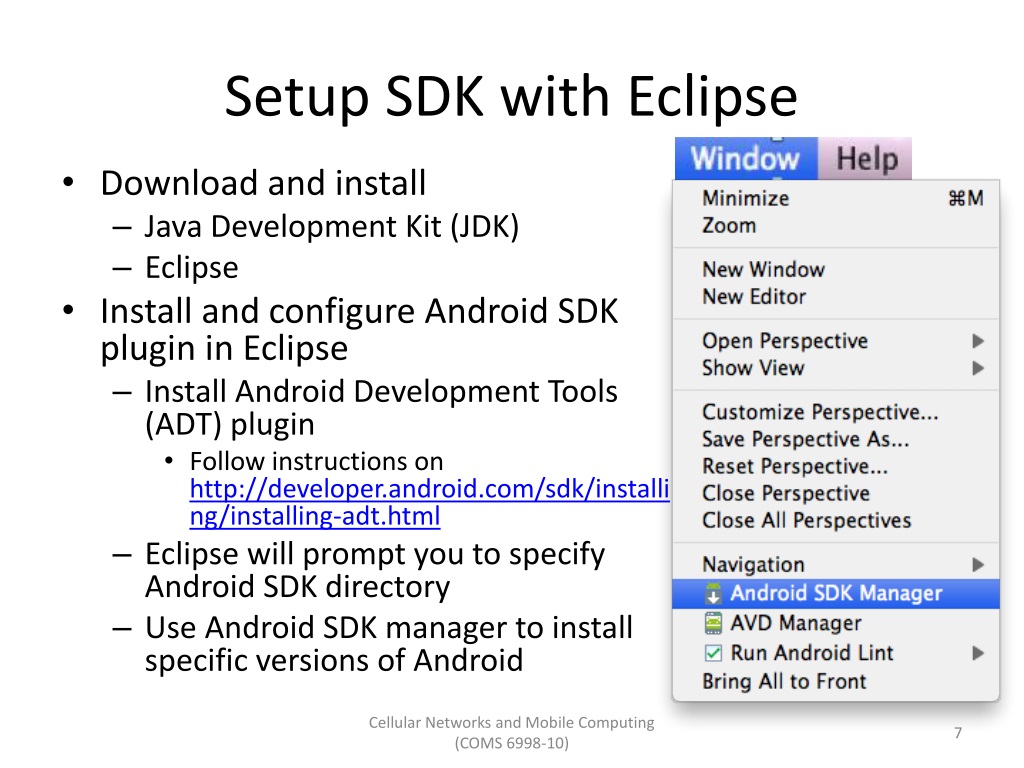Choose Minimize from the Window menu
The height and width of the screenshot is (768, 1024).
[836, 198]
